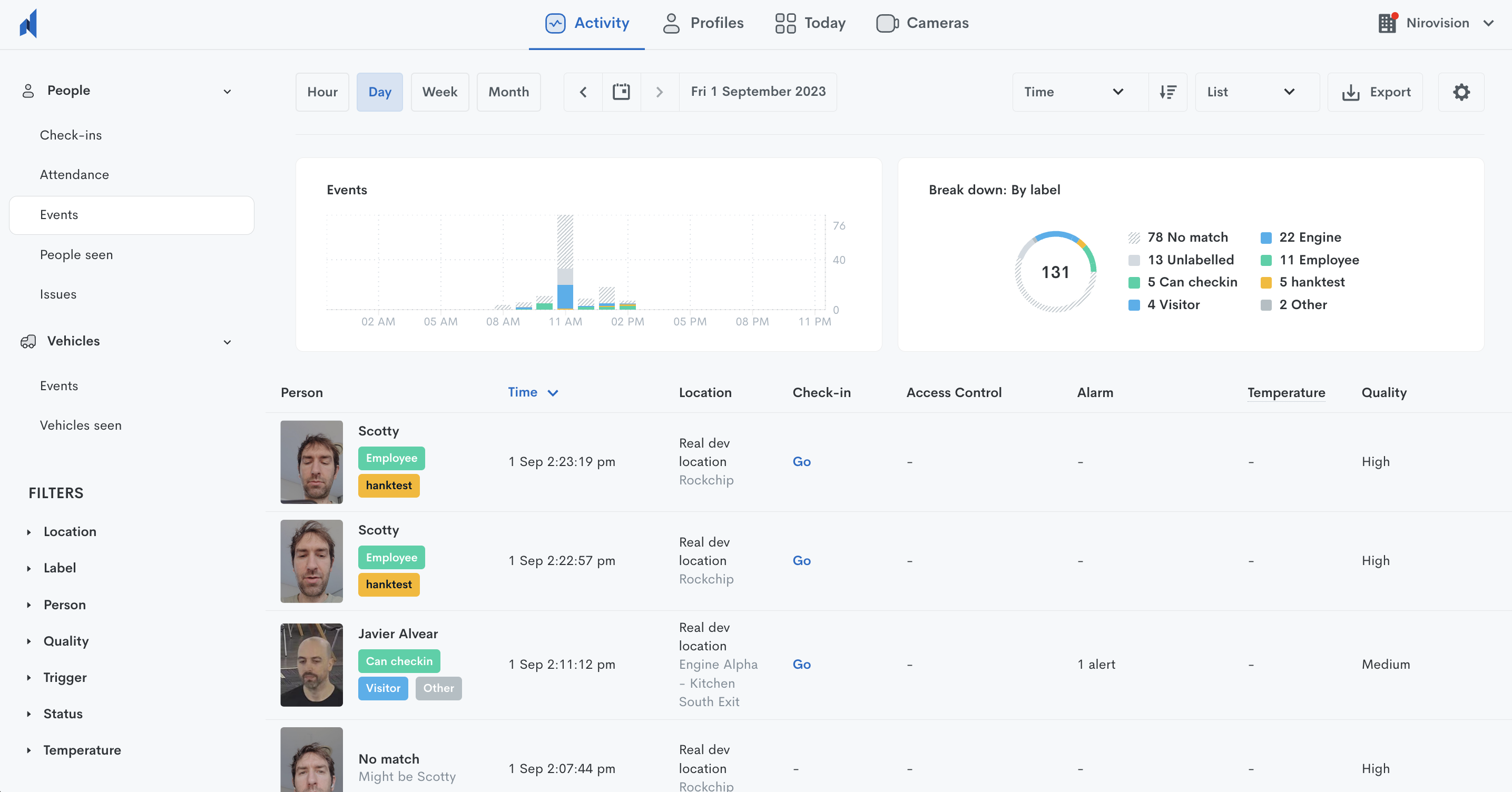Viewport: 1512px width, 792px height.
Task: Click the Today grid icon
Action: click(786, 23)
